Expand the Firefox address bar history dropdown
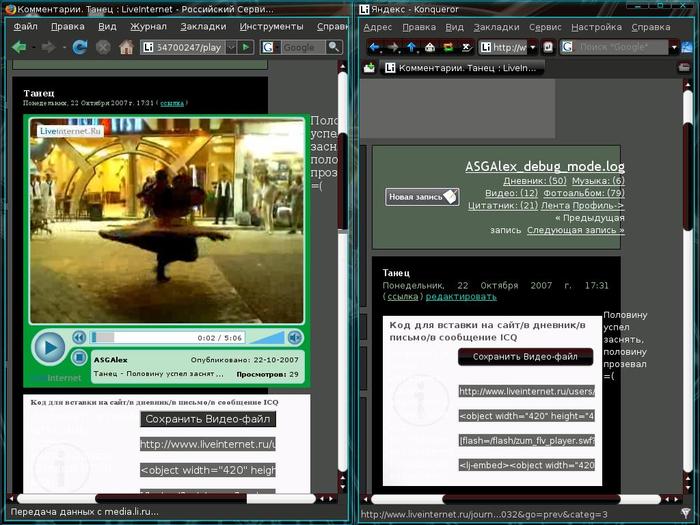Image resolution: width=700 pixels, height=525 pixels. pyautogui.click(x=231, y=47)
